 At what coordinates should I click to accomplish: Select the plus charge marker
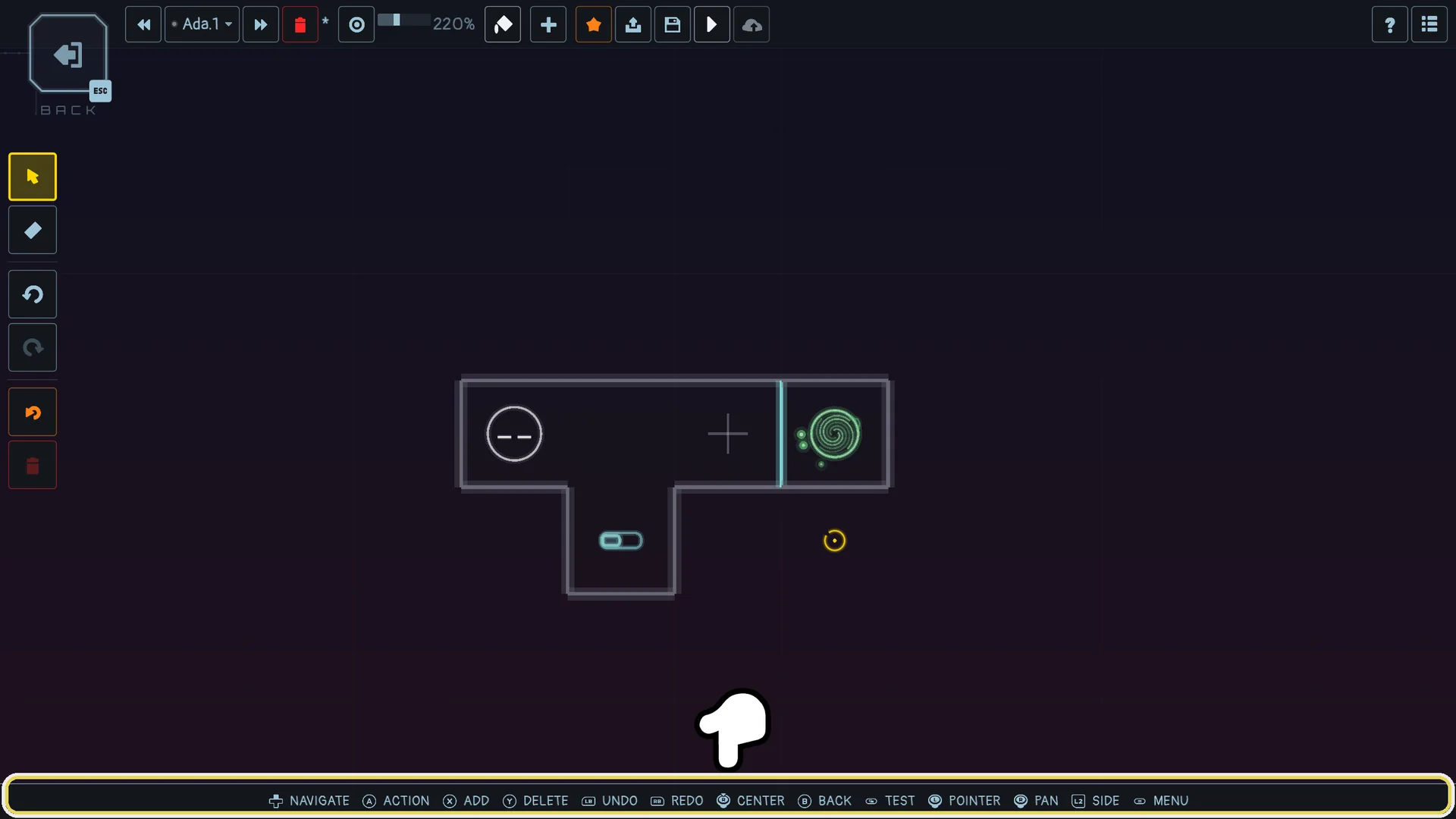(x=728, y=434)
